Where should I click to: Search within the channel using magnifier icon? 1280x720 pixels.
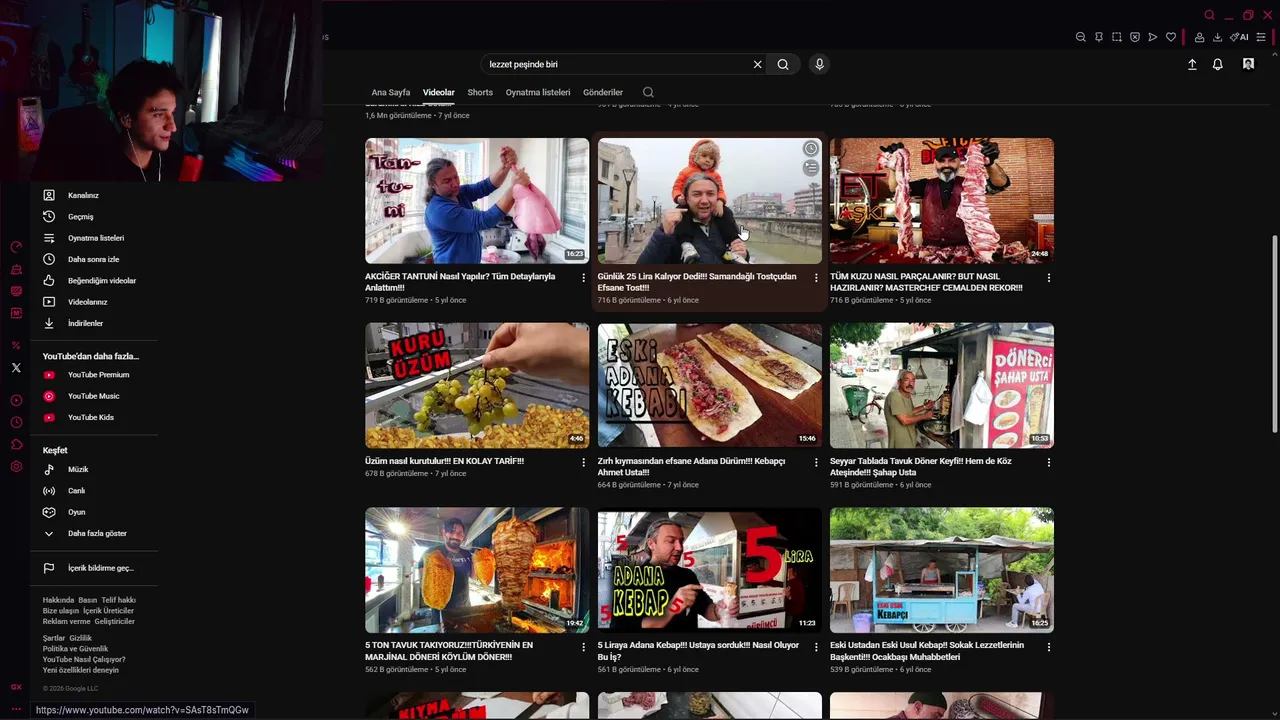click(648, 92)
